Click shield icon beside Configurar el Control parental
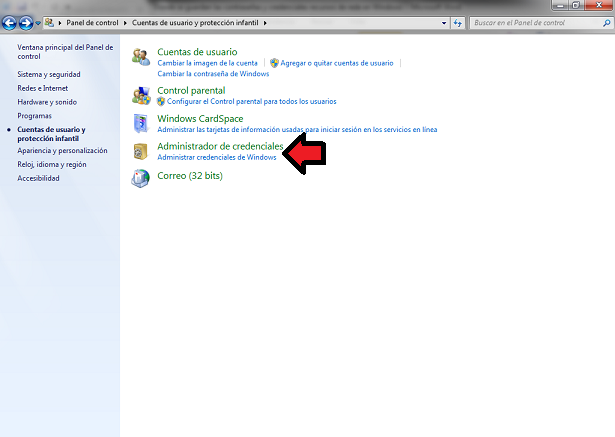 161,102
